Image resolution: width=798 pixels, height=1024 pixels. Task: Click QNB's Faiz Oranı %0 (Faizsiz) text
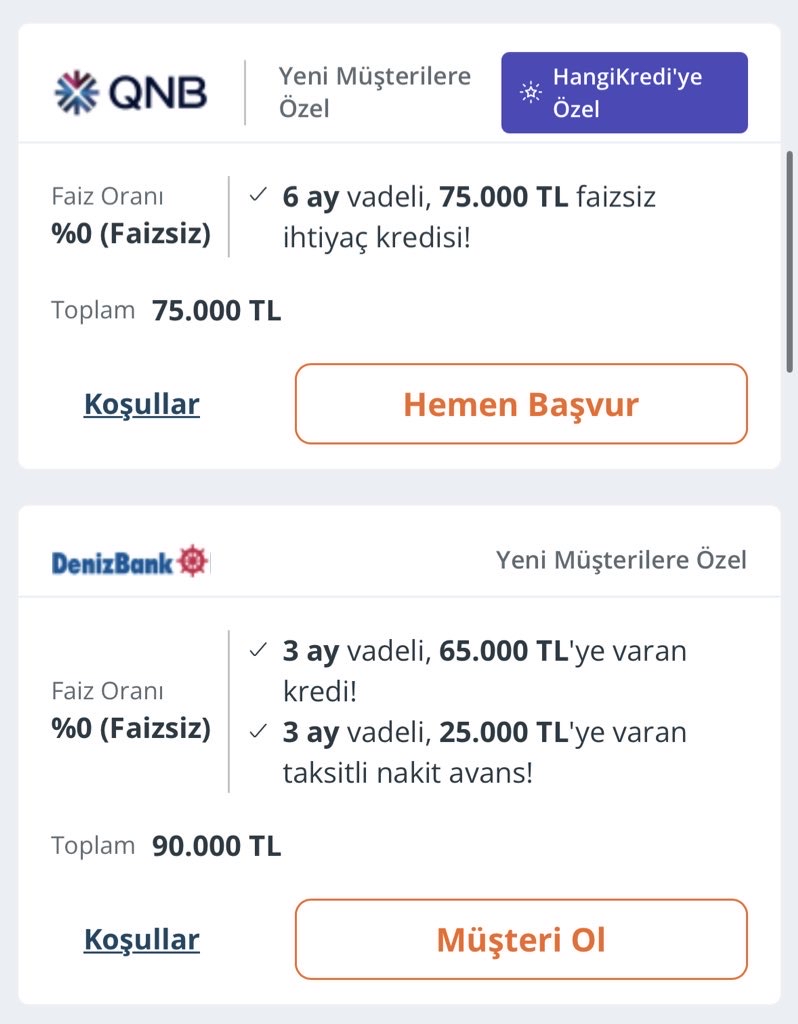coord(131,216)
